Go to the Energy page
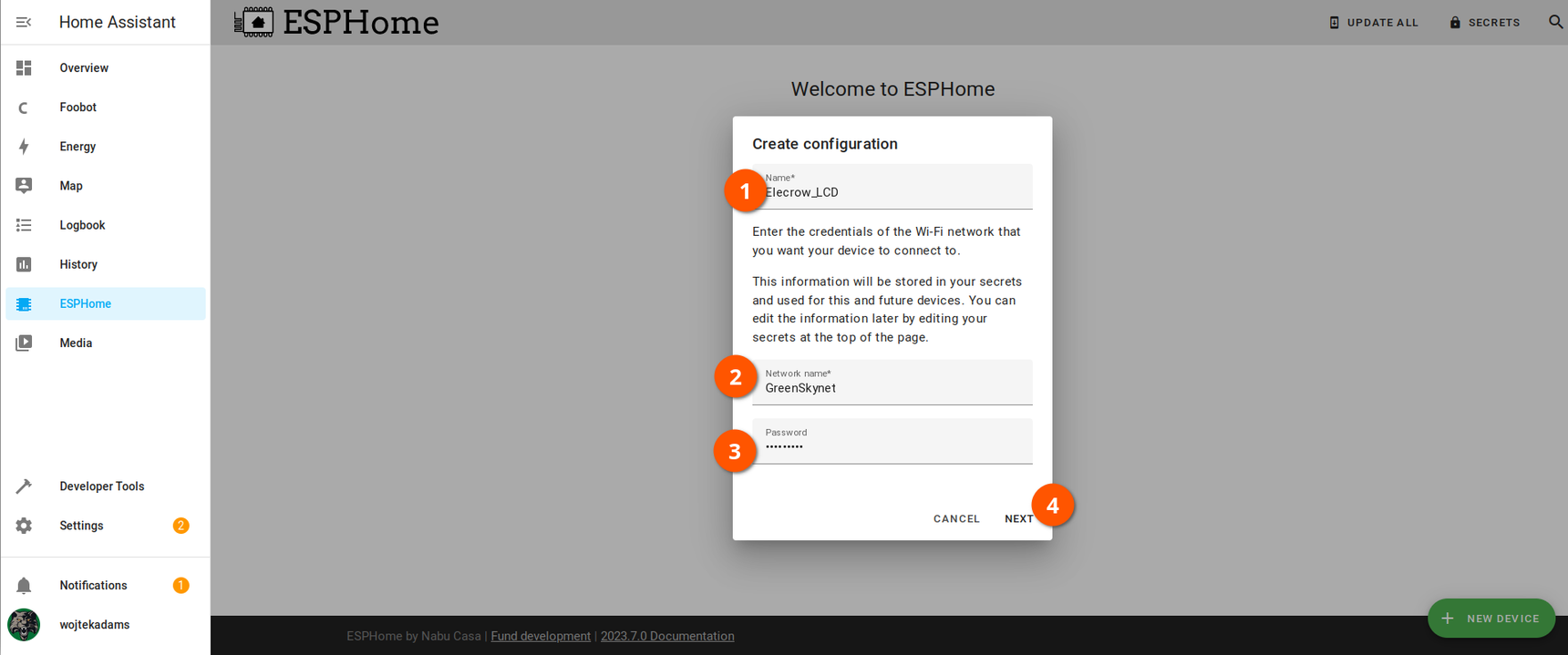Viewport: 1568px width, 655px height. (106, 147)
